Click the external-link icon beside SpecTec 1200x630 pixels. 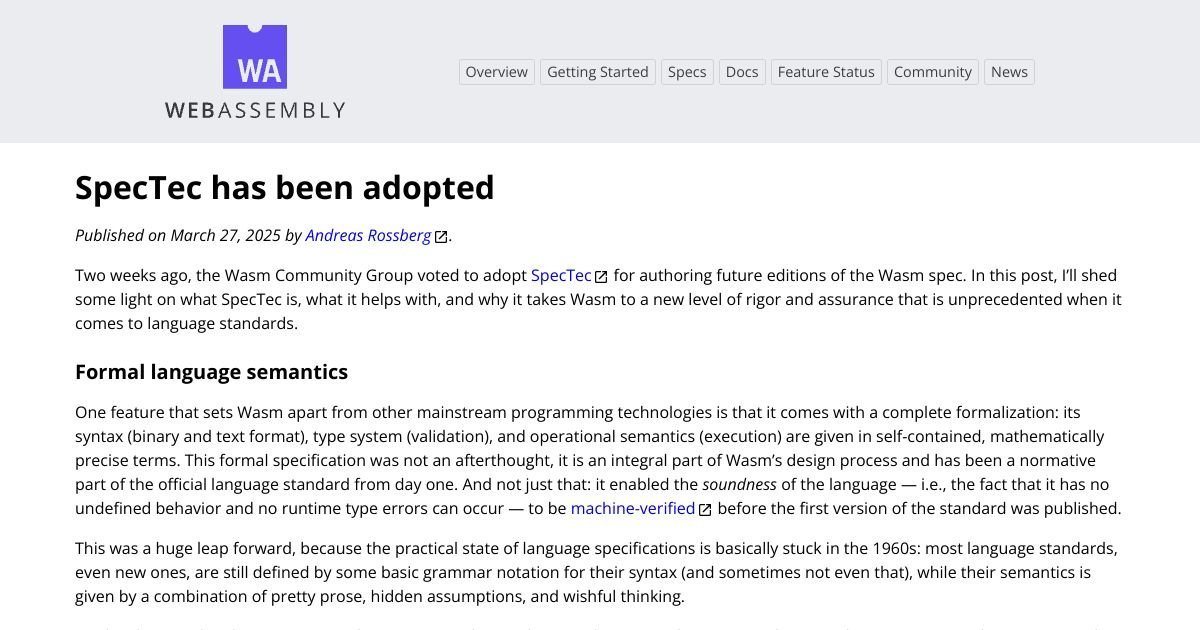[x=600, y=275]
